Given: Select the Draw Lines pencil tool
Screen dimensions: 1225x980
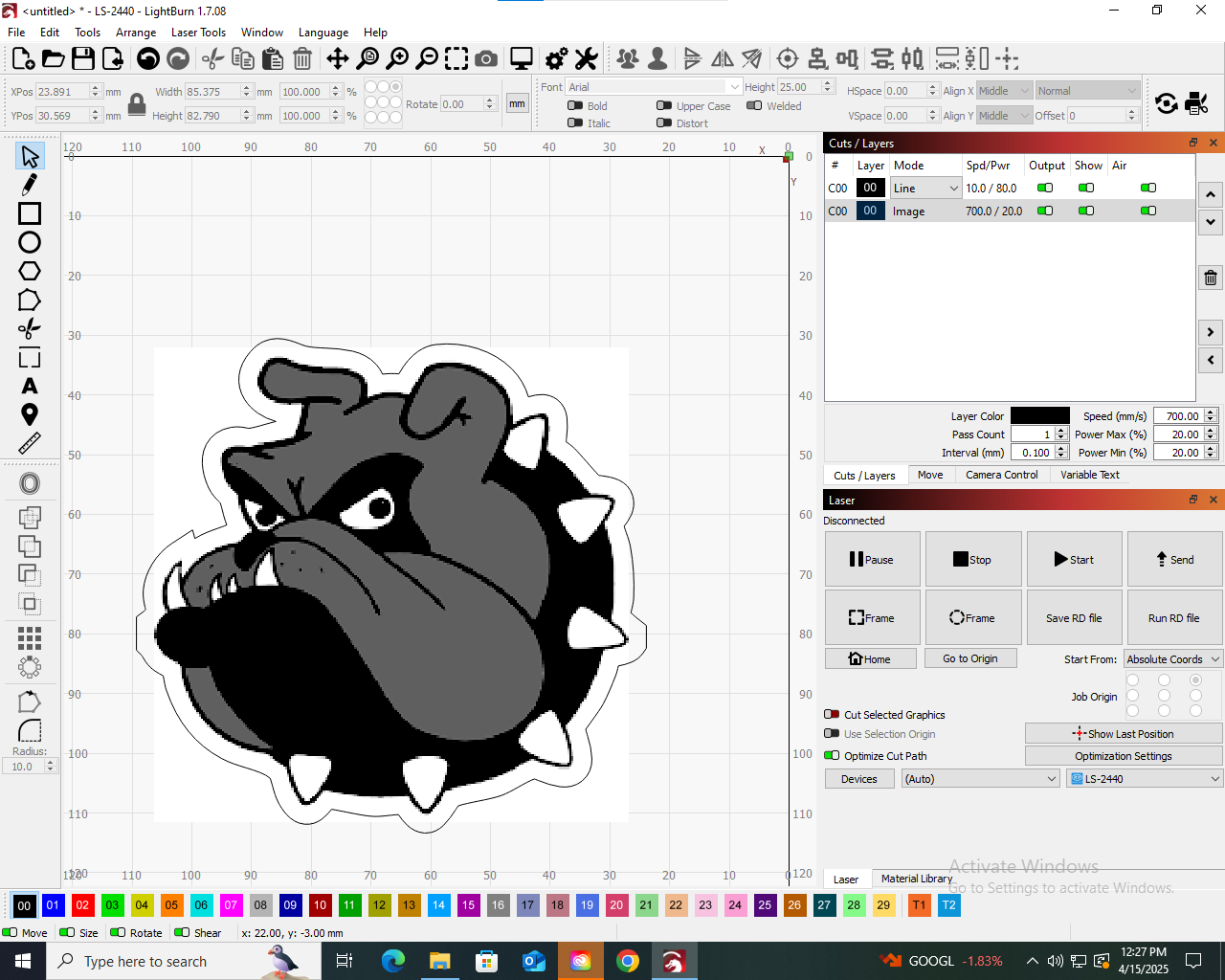Looking at the screenshot, I should tap(29, 184).
